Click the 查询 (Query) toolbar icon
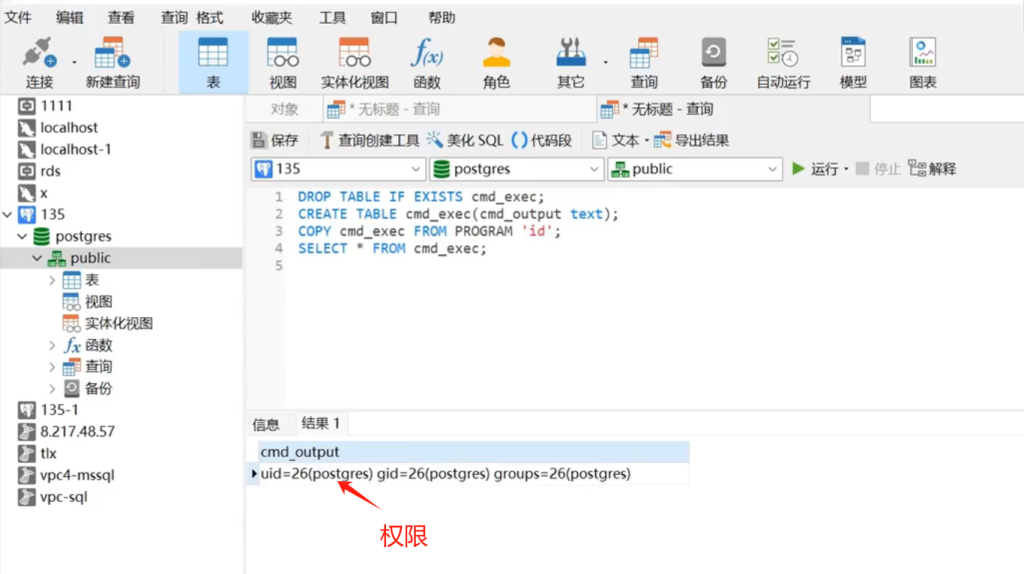This screenshot has width=1024, height=574. tap(644, 63)
